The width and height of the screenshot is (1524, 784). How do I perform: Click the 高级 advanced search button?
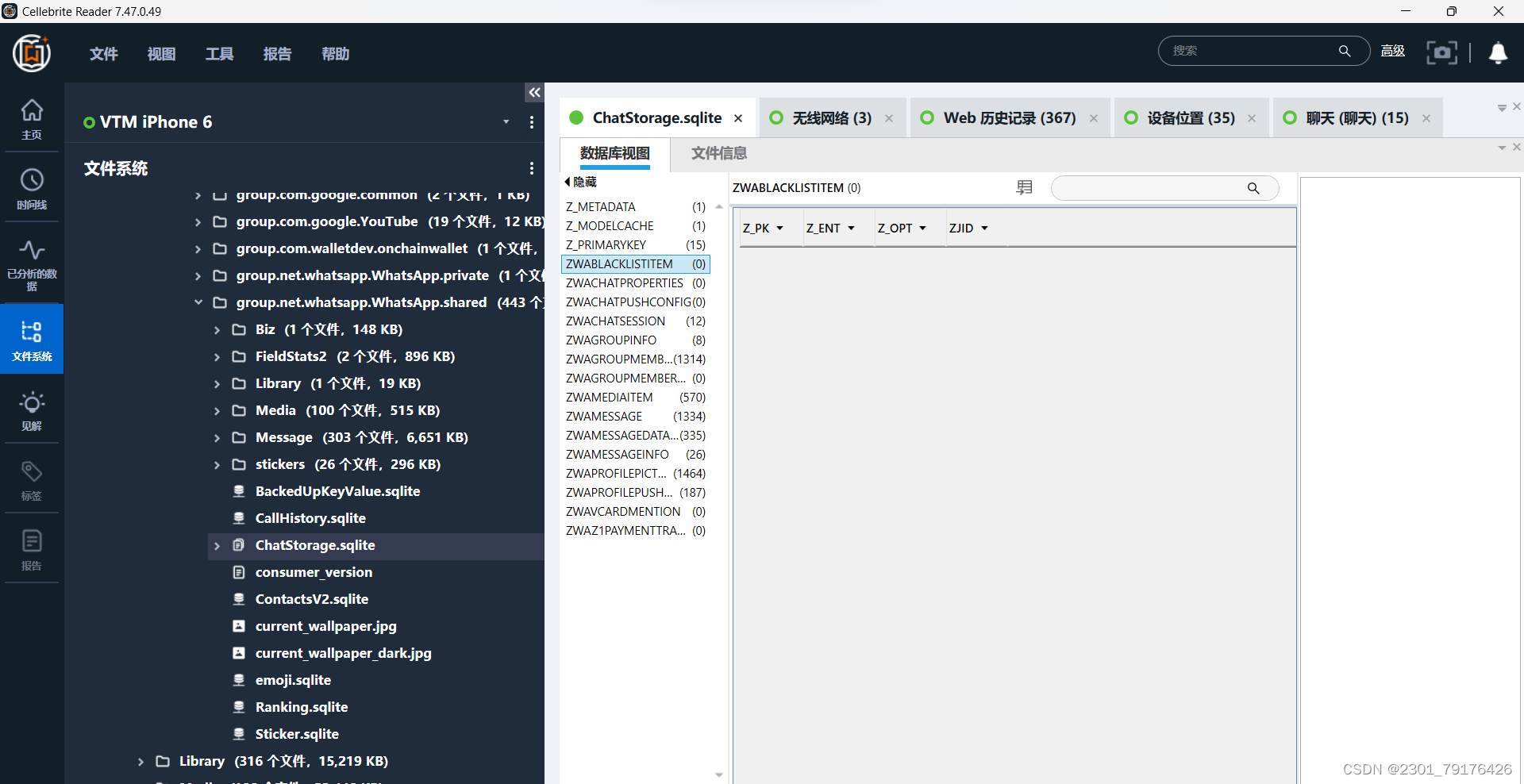[1393, 51]
